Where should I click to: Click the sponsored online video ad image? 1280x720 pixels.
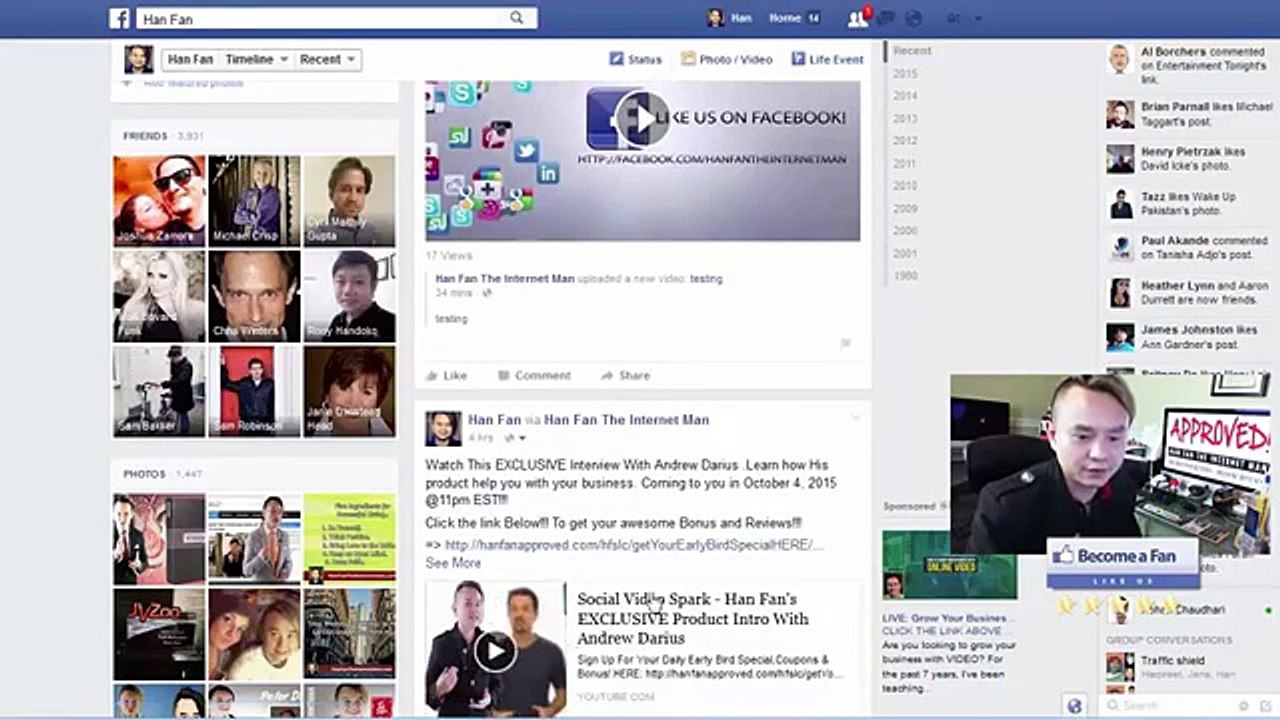coord(949,566)
